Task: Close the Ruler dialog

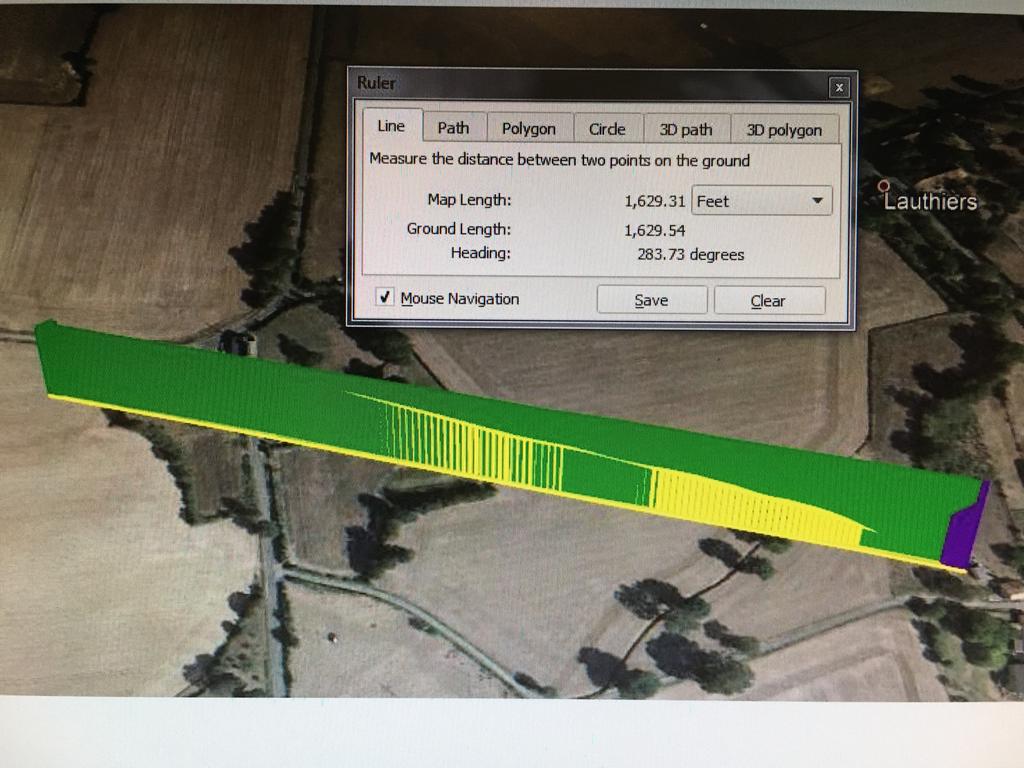Action: click(x=839, y=88)
